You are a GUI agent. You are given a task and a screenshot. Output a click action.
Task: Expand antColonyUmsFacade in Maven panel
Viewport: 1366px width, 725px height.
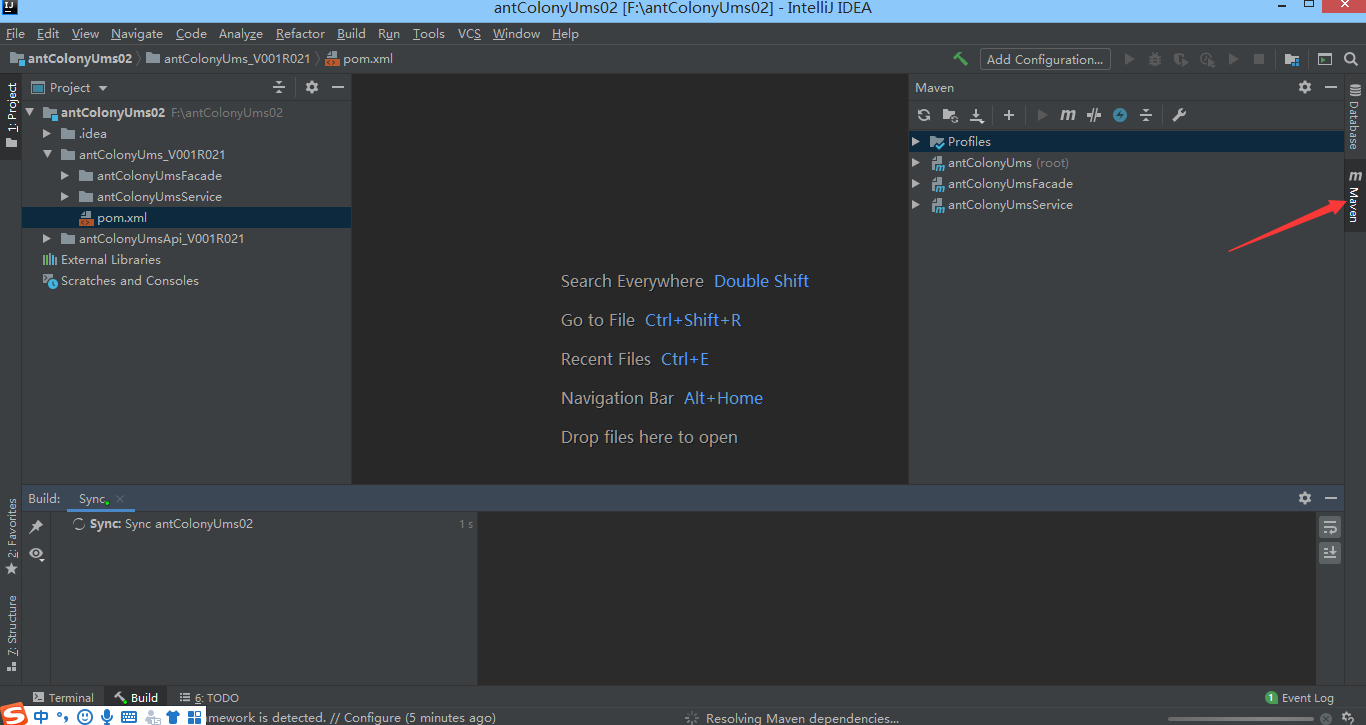pos(915,184)
